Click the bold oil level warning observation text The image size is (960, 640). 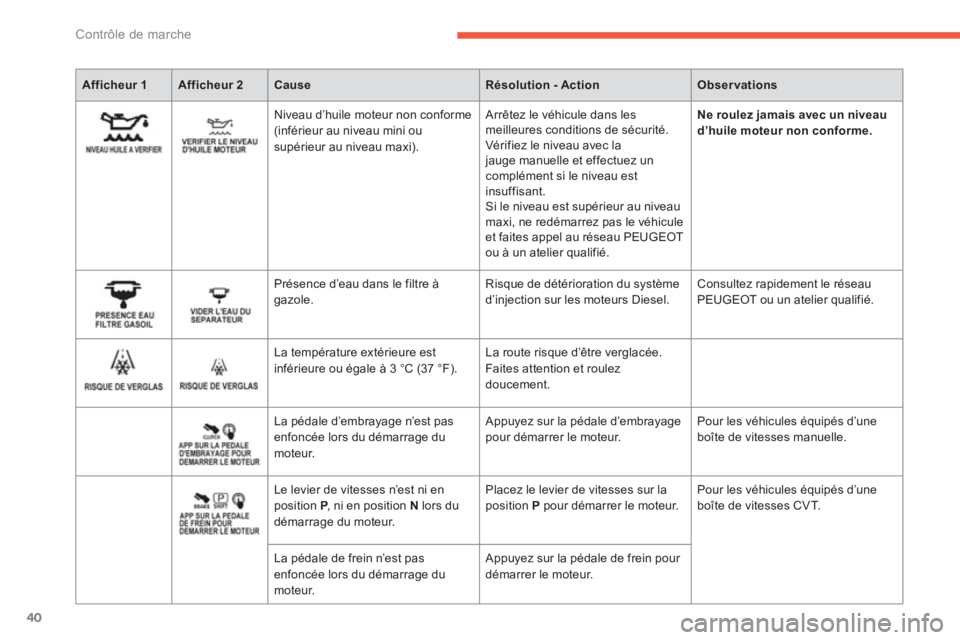(x=792, y=122)
